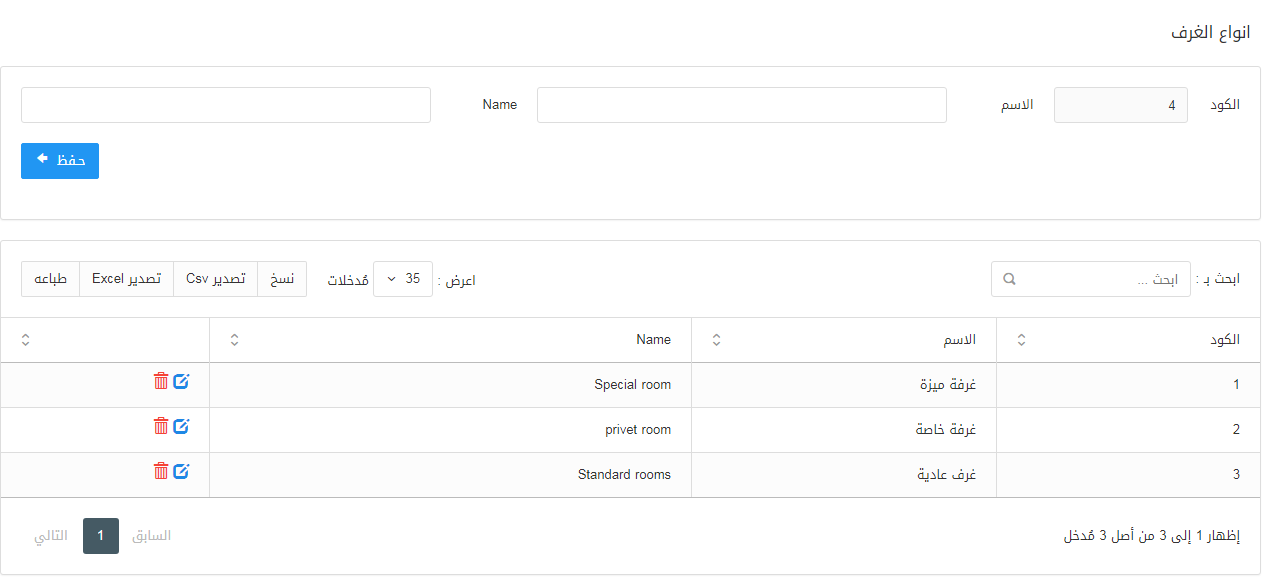The height and width of the screenshot is (580, 1269).
Task: Sort table by الكود column
Action: pyautogui.click(x=1021, y=340)
